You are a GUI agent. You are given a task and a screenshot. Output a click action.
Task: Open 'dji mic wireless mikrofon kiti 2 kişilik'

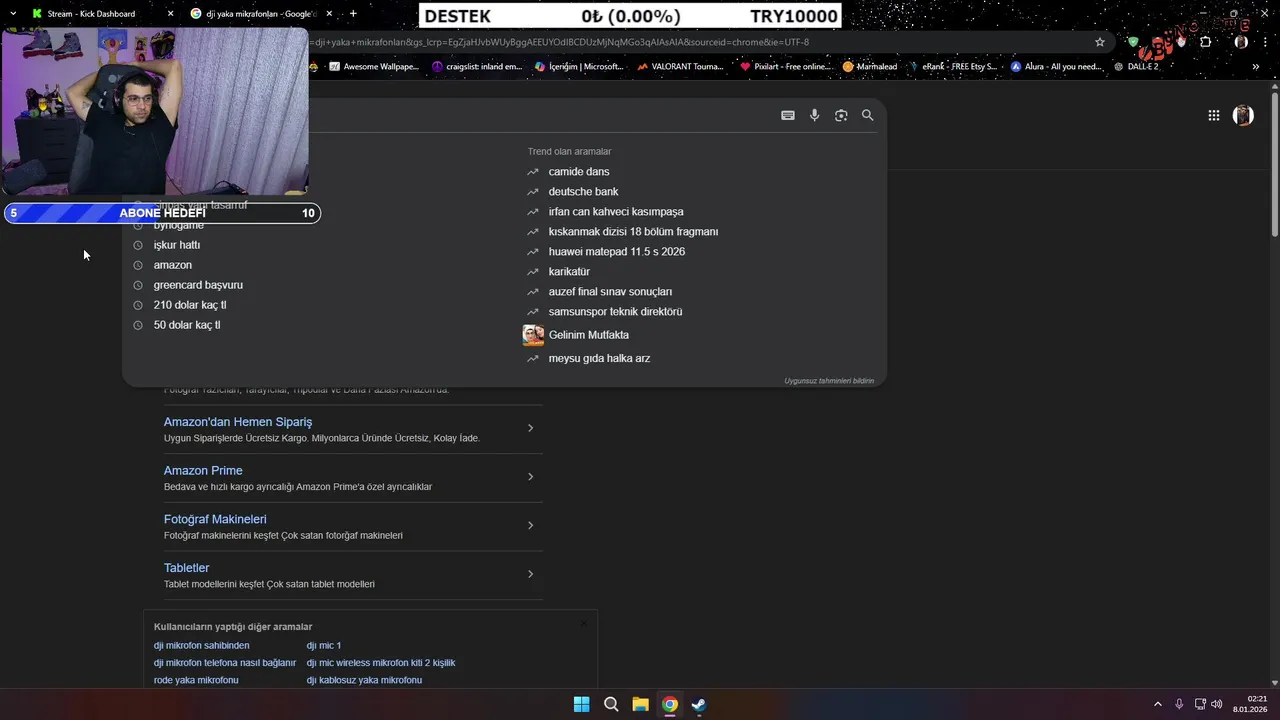click(381, 663)
